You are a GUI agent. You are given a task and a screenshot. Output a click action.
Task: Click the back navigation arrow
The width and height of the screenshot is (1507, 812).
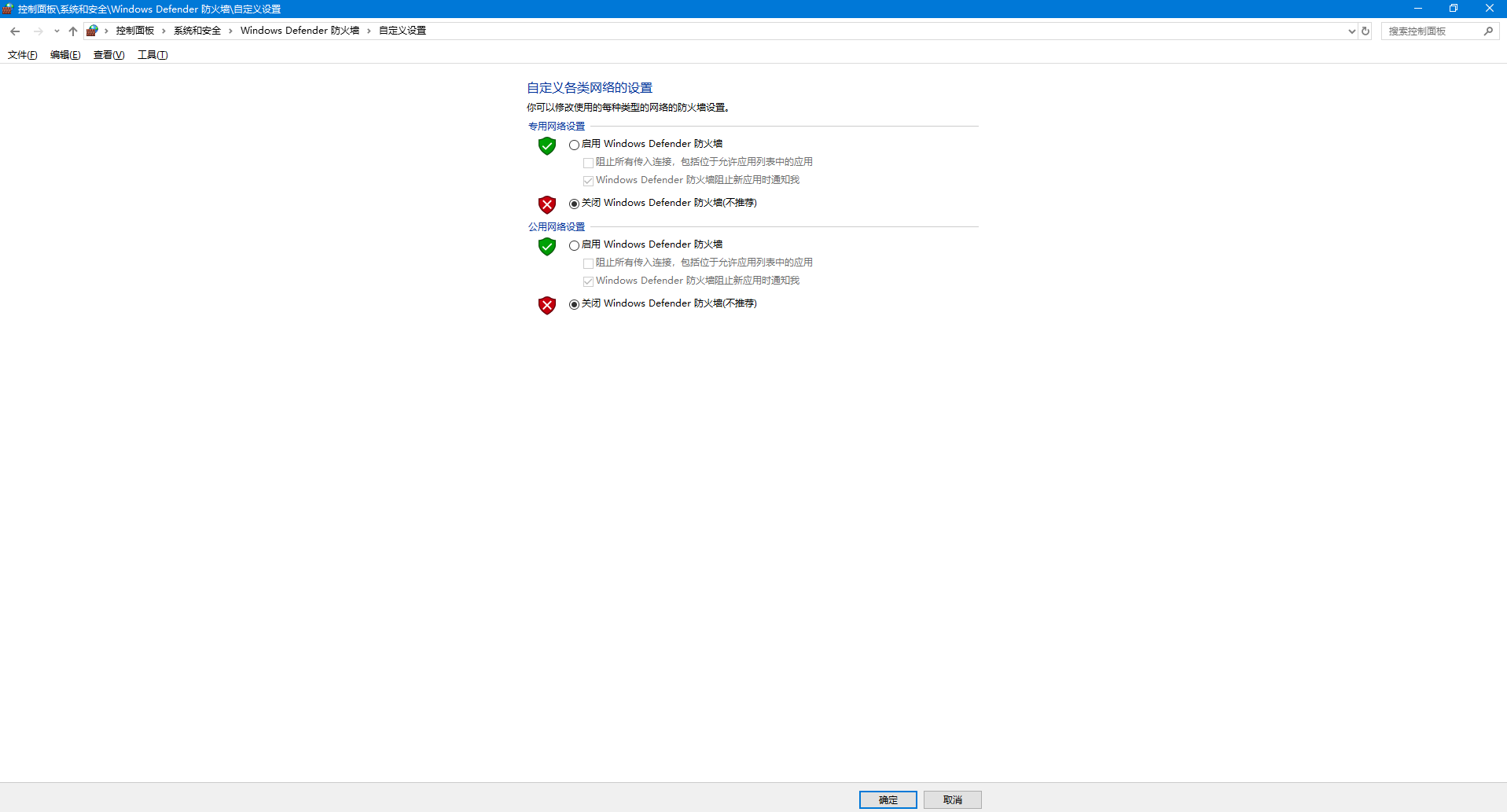(x=15, y=31)
